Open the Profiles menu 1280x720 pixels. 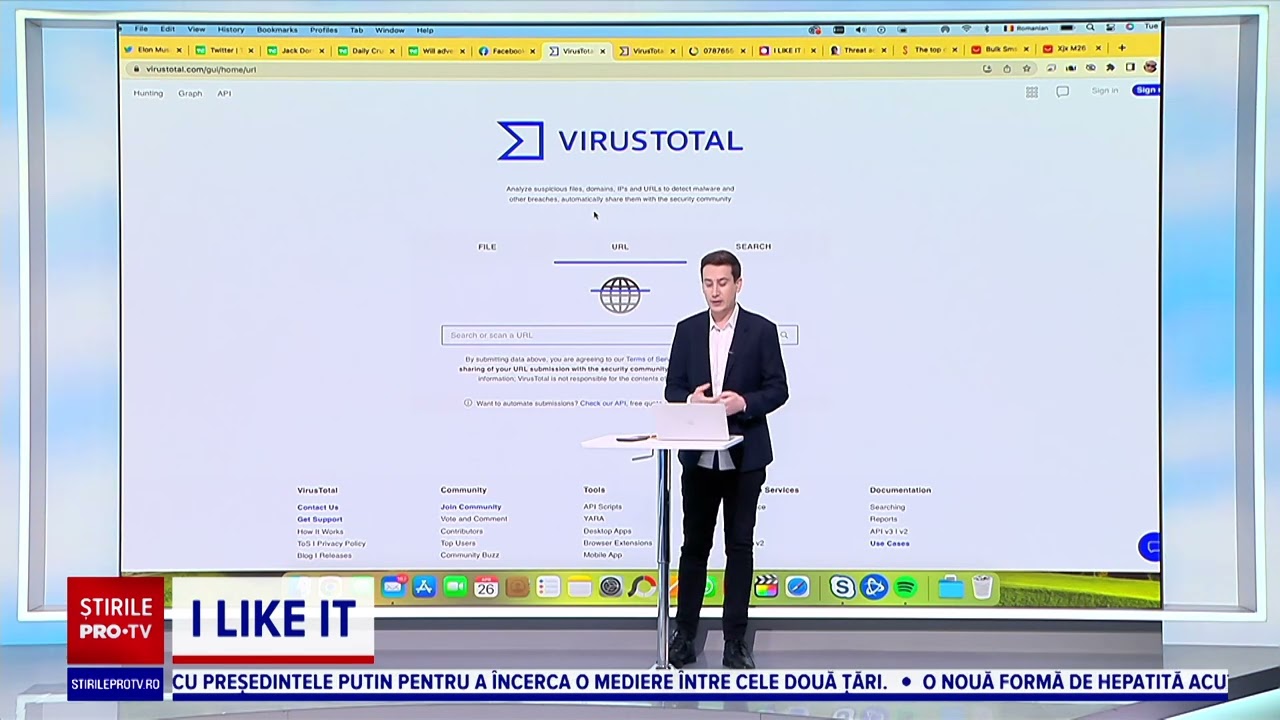pyautogui.click(x=323, y=30)
